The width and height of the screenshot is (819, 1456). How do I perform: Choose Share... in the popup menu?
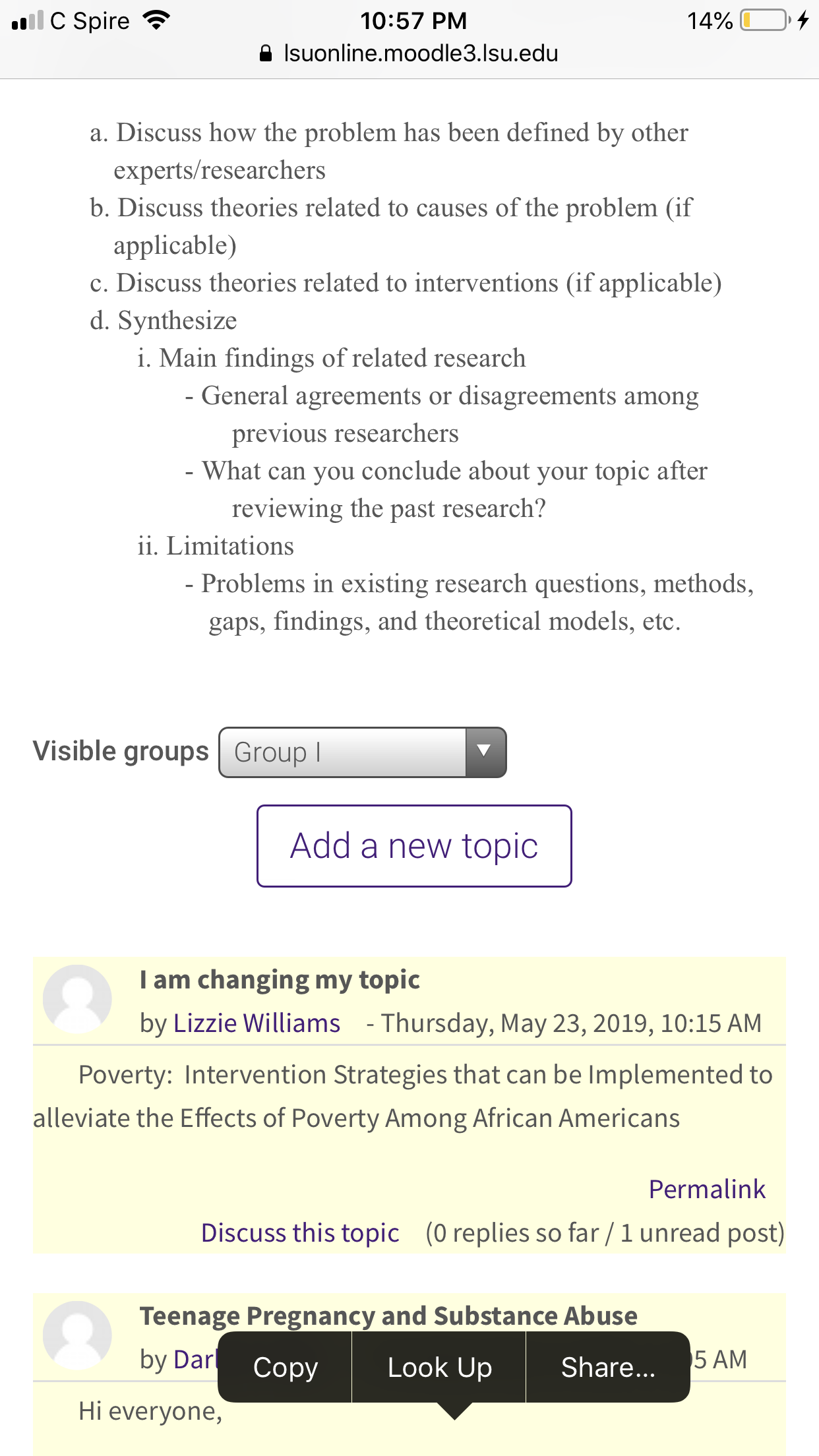(608, 1367)
